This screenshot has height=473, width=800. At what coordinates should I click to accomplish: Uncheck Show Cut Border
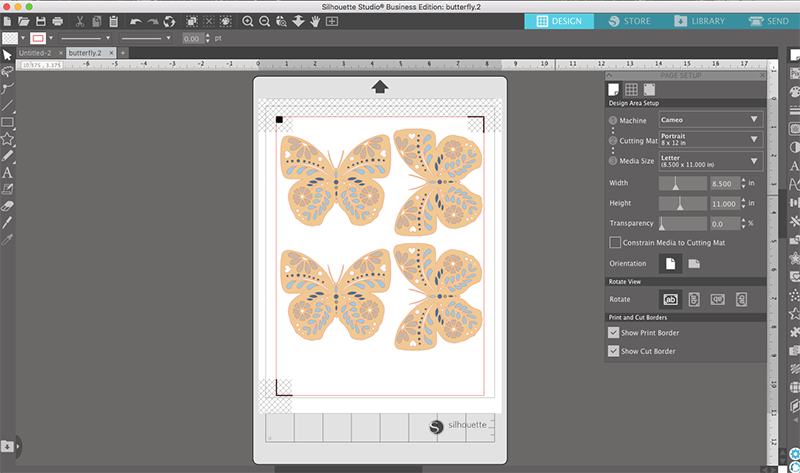click(x=615, y=351)
